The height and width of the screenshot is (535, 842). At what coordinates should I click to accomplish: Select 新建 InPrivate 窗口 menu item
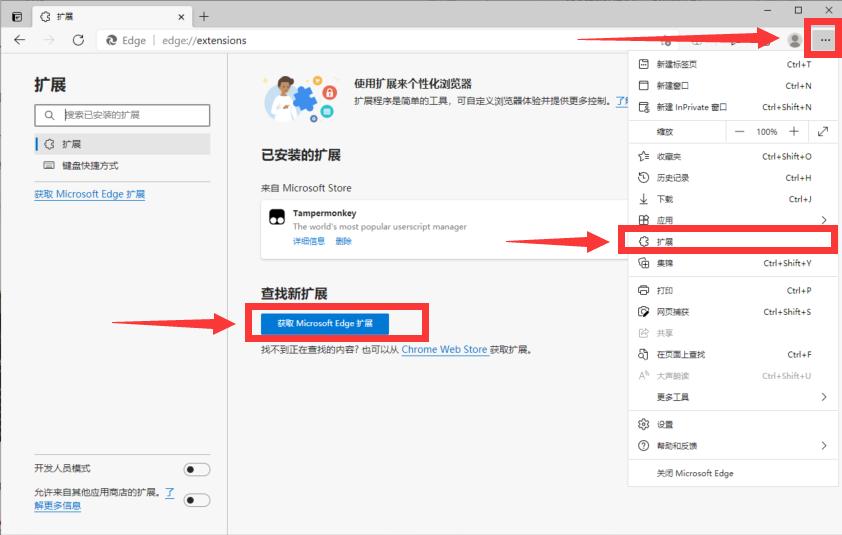point(733,107)
